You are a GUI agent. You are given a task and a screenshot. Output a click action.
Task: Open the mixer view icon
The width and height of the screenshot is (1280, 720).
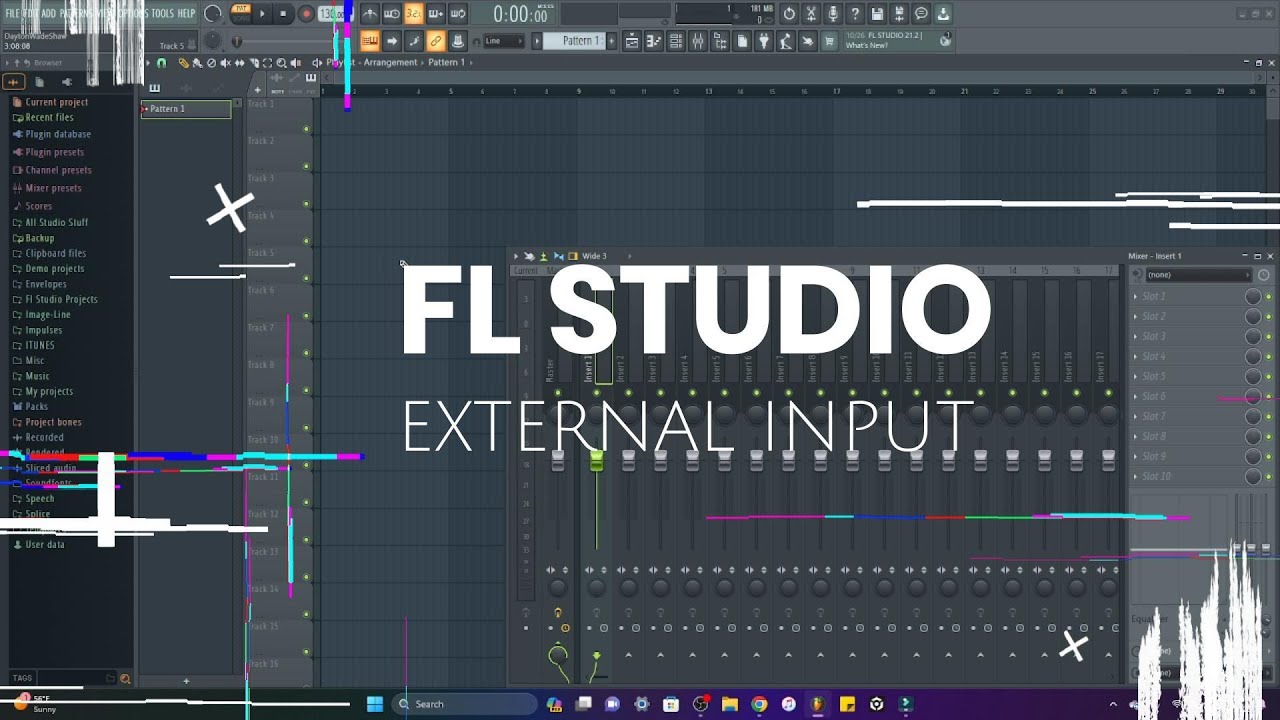pos(698,41)
